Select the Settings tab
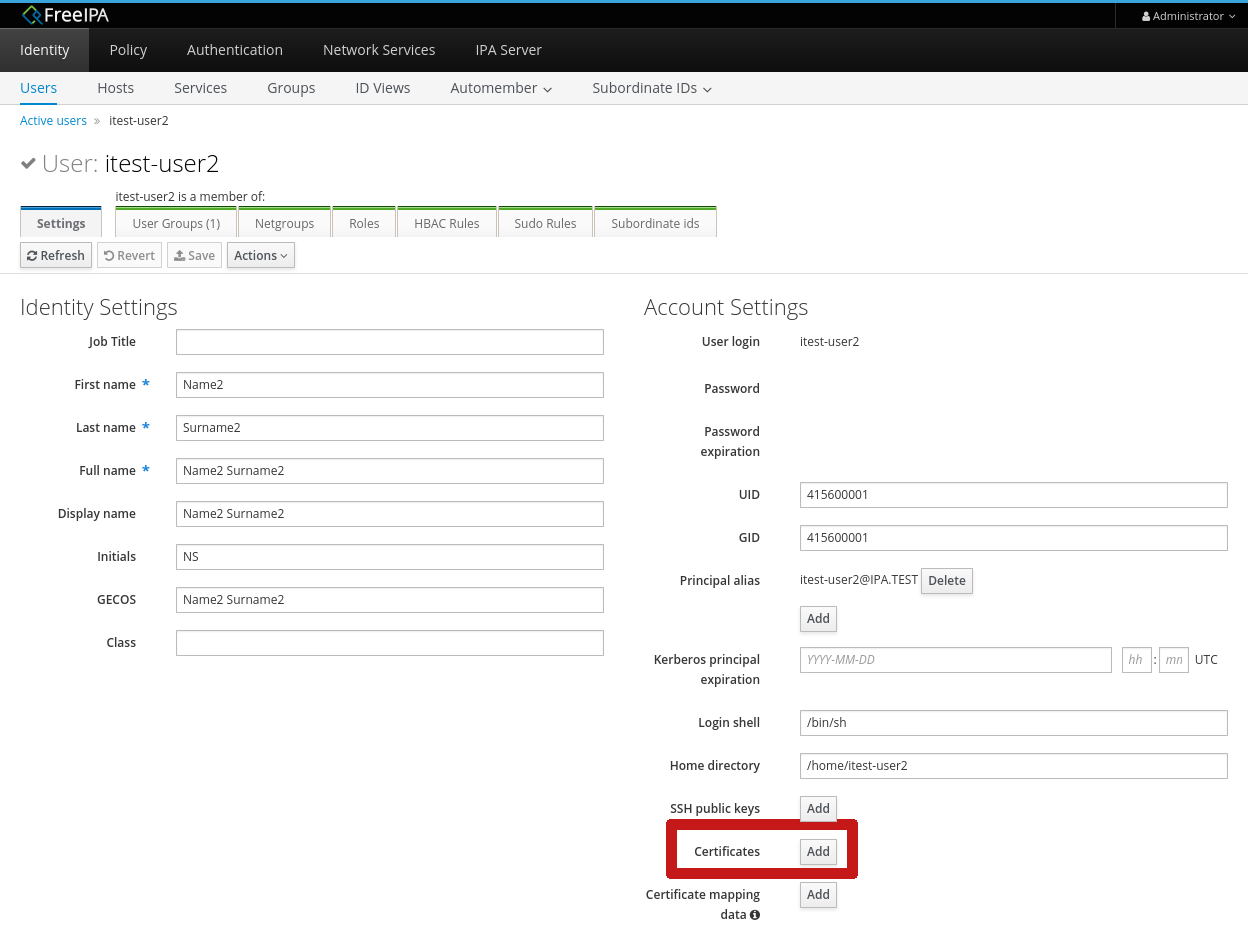This screenshot has height=926, width=1260. [61, 223]
